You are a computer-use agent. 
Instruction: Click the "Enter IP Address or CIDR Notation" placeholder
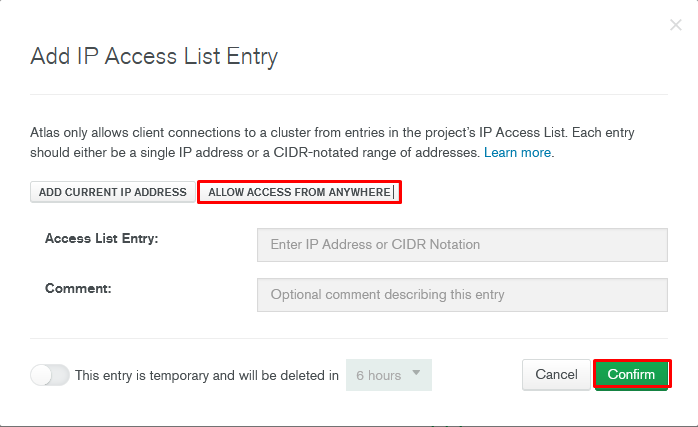tap(376, 245)
